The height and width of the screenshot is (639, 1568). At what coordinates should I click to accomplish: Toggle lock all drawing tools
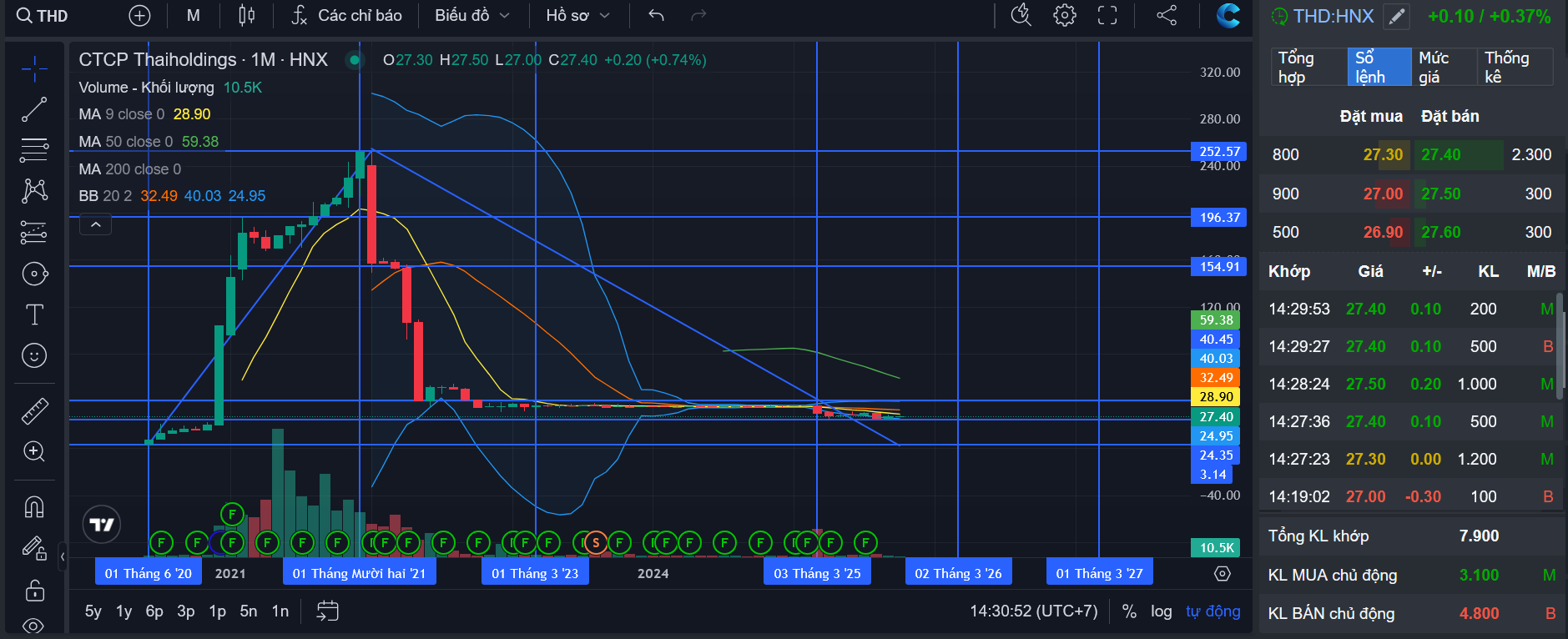click(x=34, y=590)
